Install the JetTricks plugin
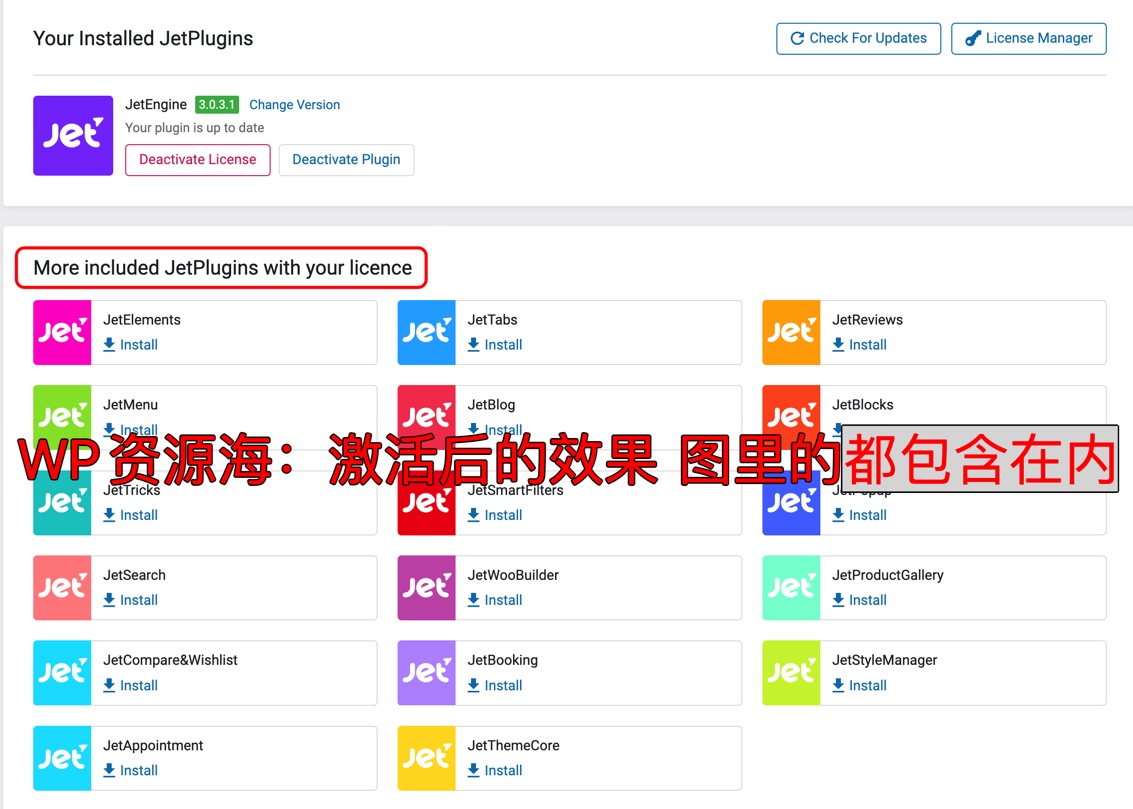 [131, 515]
